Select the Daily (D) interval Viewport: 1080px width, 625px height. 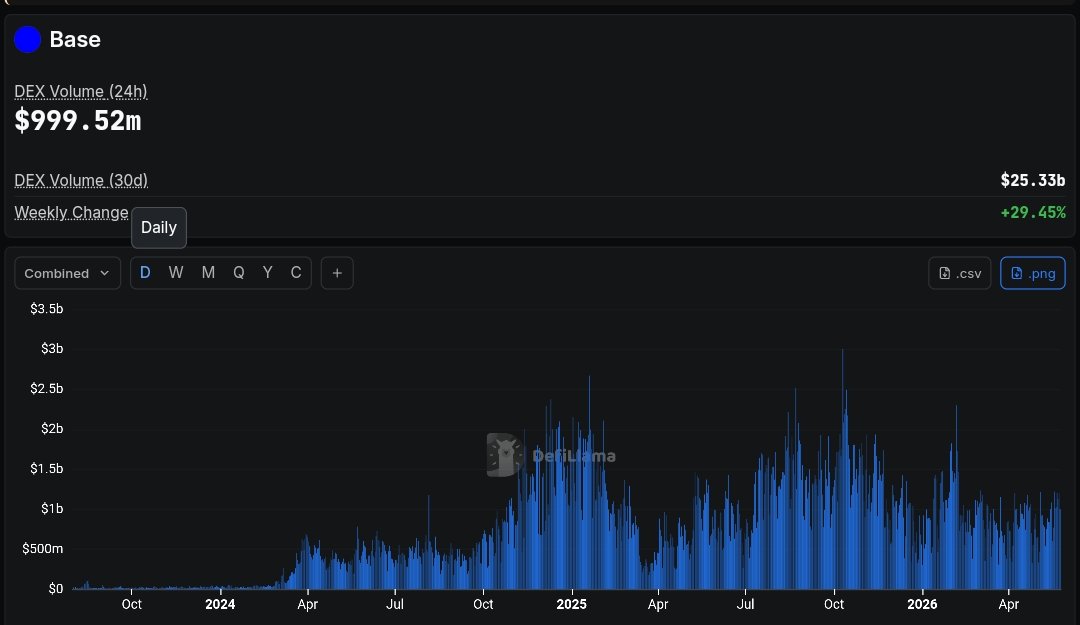[145, 273]
